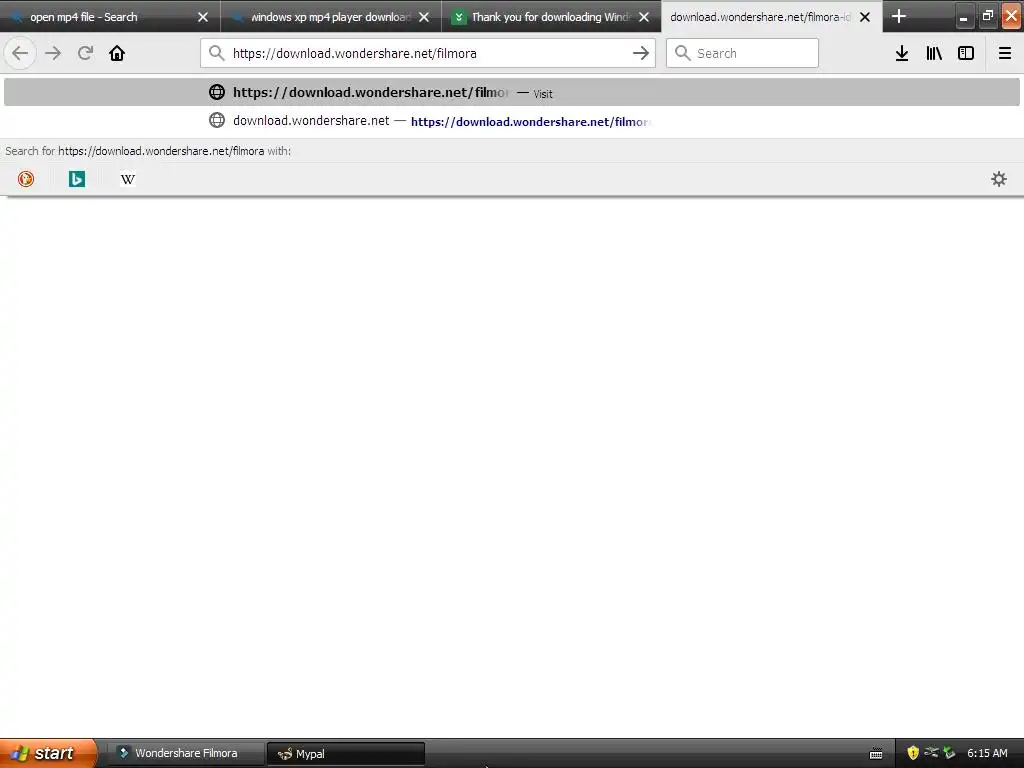1024x768 pixels.
Task: Close the 'open mp4 file - Search' tab
Action: 203,17
